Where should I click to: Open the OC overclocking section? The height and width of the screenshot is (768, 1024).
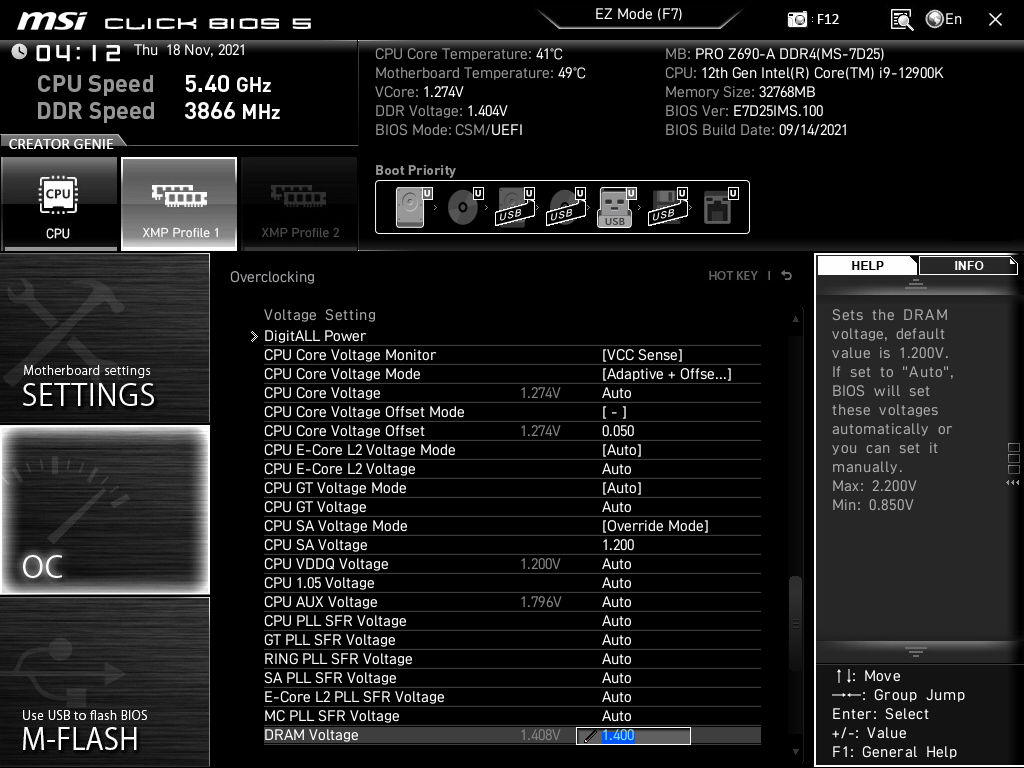coord(104,509)
